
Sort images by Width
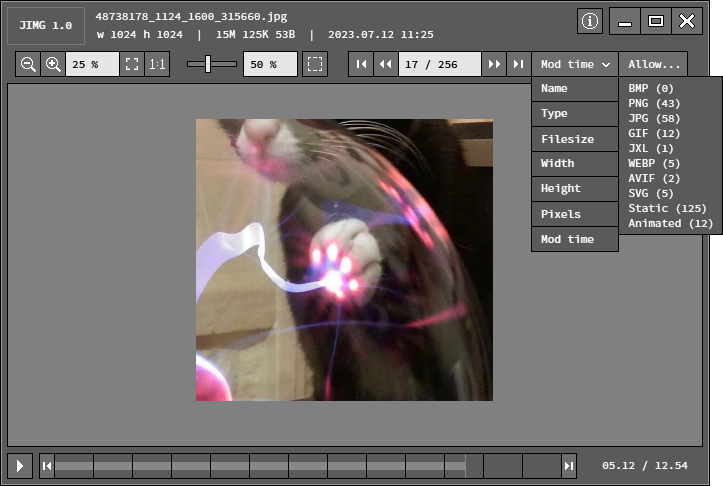point(575,164)
